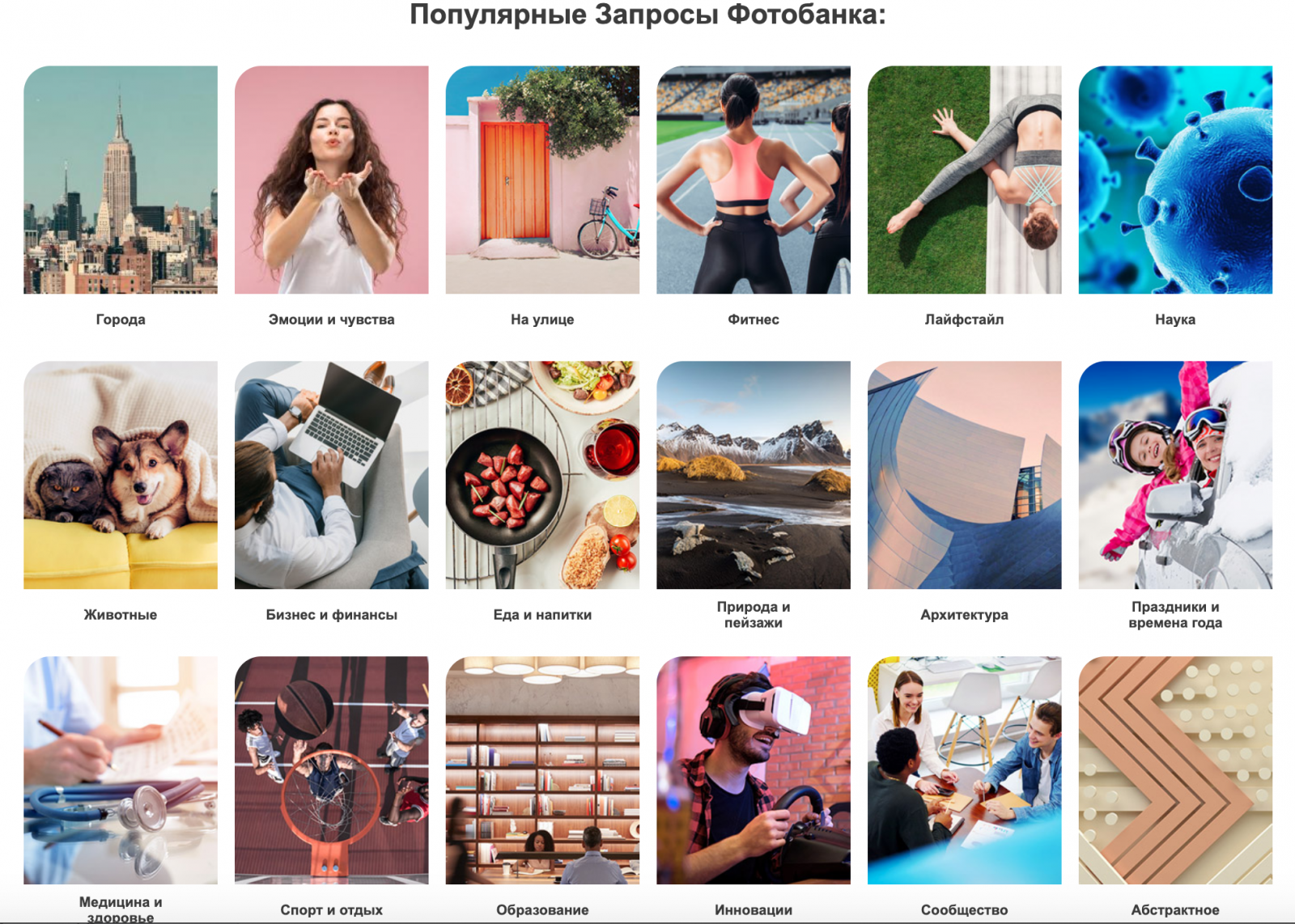Click the Инновации VR headset image
The image size is (1295, 924).
[754, 770]
